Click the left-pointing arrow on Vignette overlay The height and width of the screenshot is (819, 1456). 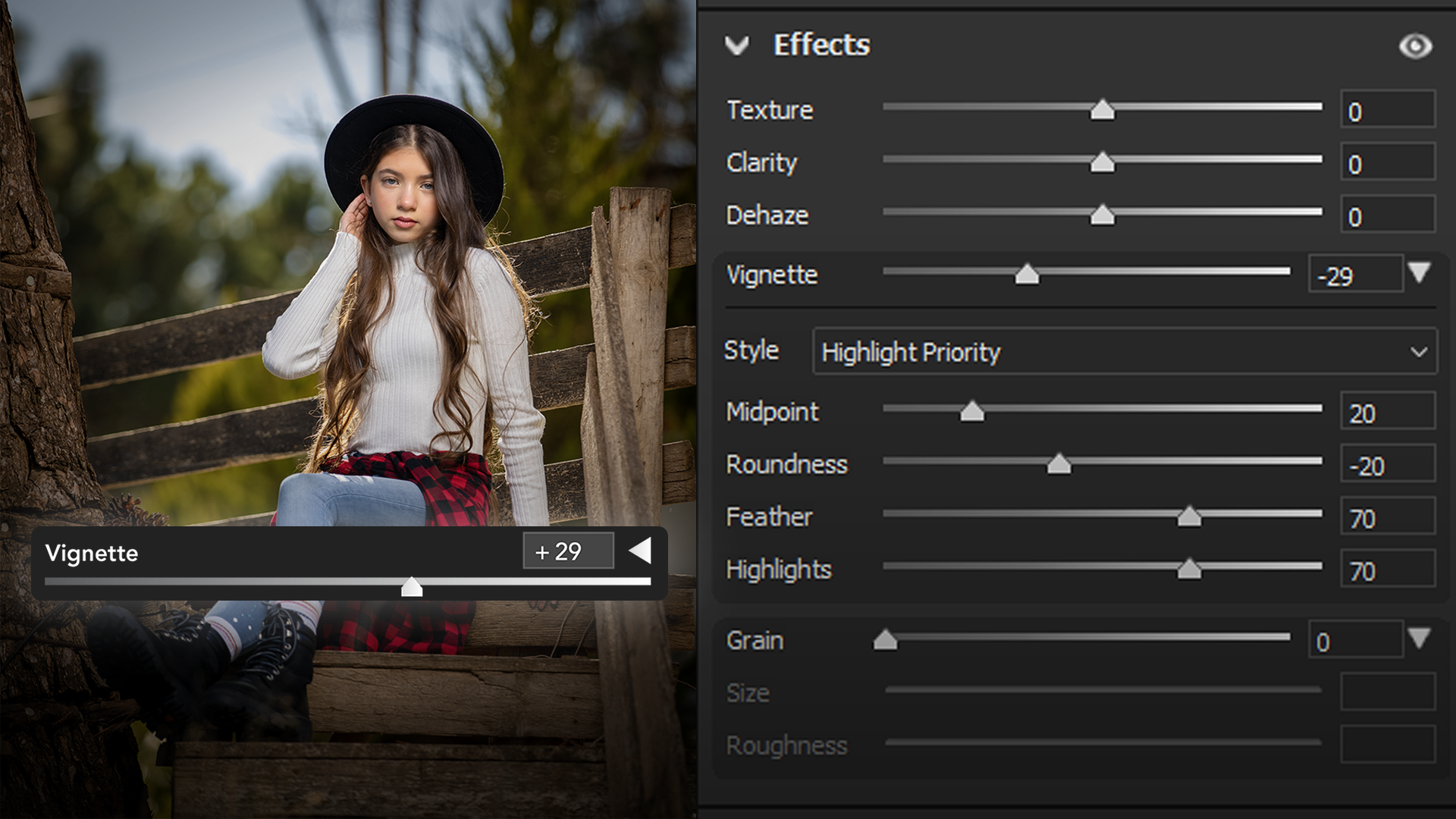pyautogui.click(x=641, y=551)
